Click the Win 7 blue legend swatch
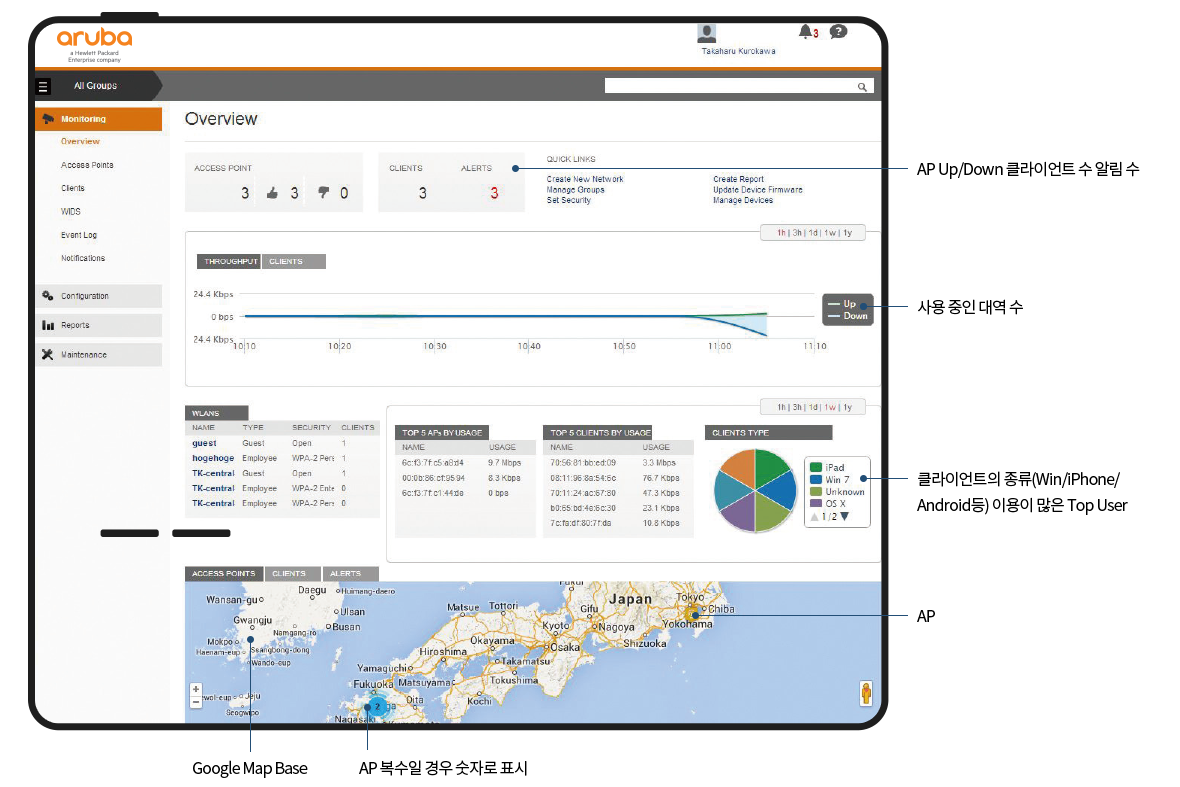Image resolution: width=1180 pixels, height=787 pixels. point(816,479)
